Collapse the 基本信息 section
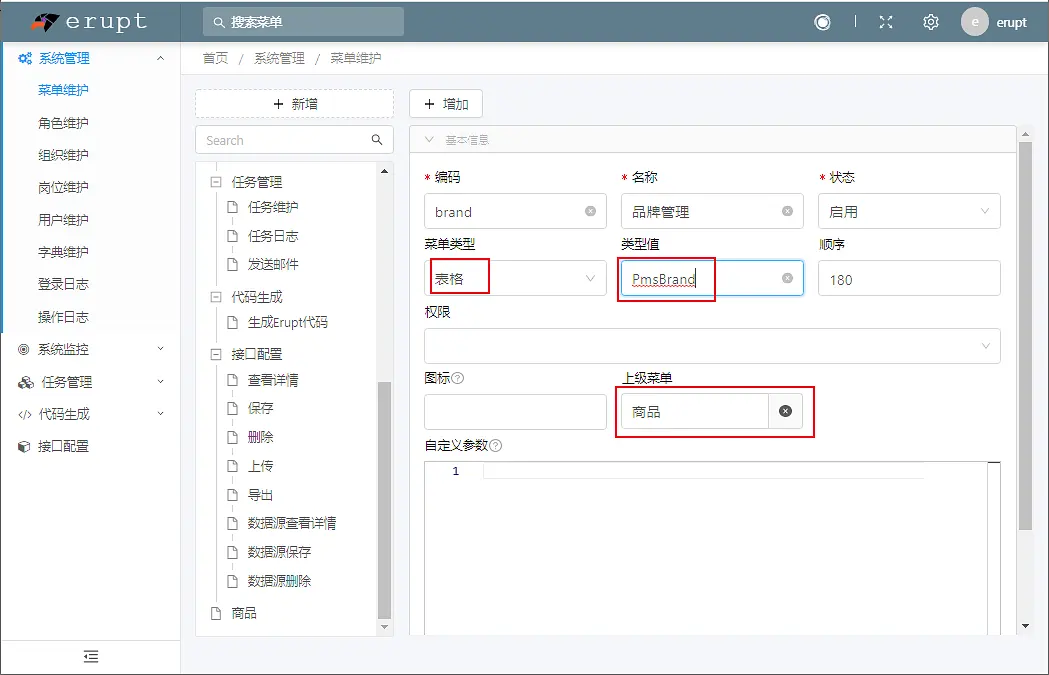This screenshot has height=675, width=1049. pos(430,140)
